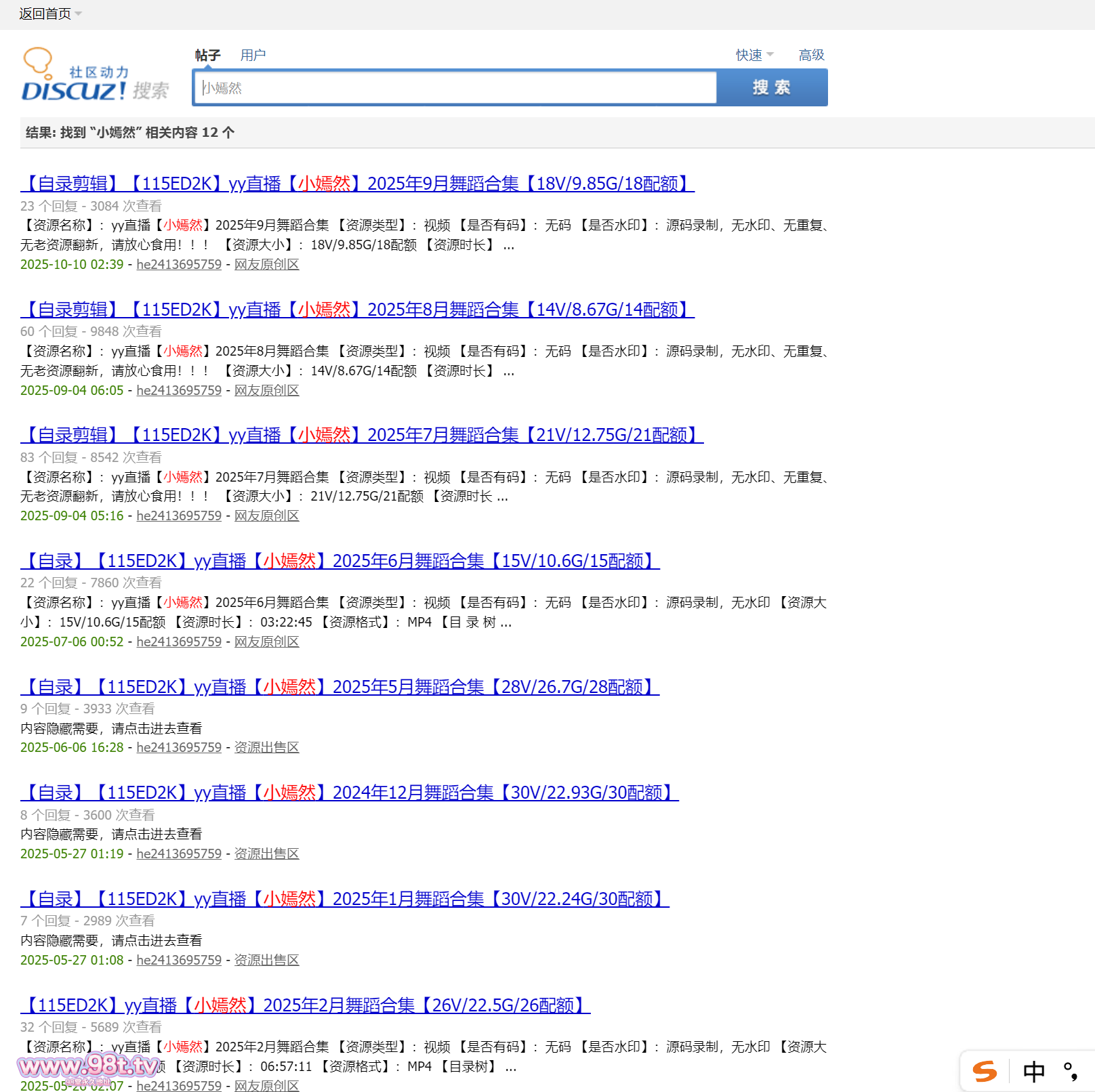The width and height of the screenshot is (1095, 1092).
Task: Focus the search keyword input field
Action: pyautogui.click(x=455, y=88)
